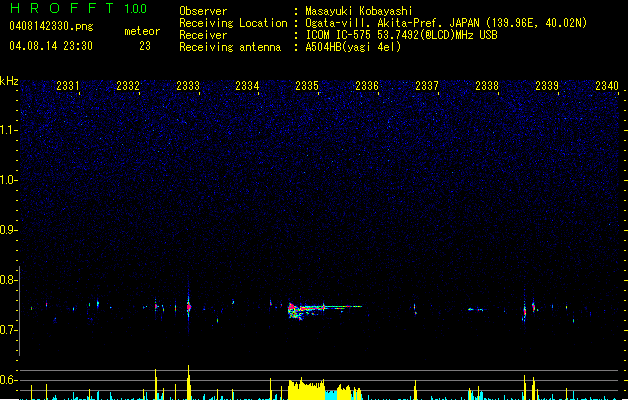Click time marker 2332
Screen dimensions: 629x400
(x=128, y=86)
